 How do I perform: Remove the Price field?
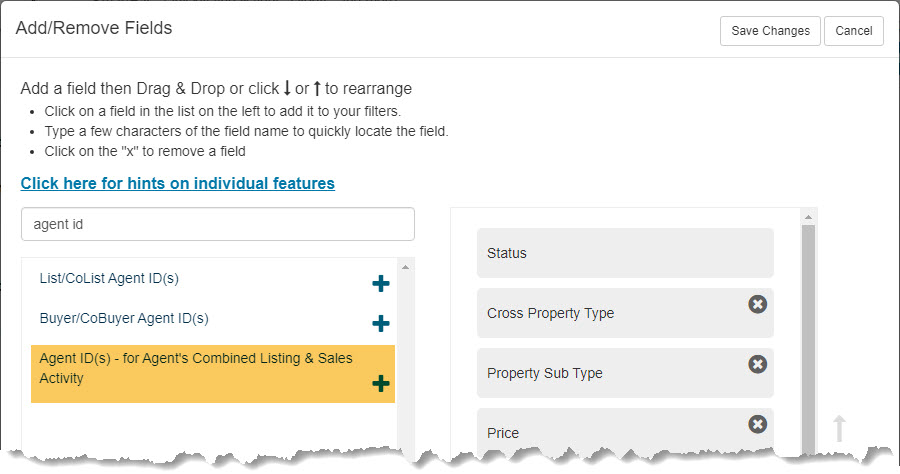(x=757, y=424)
